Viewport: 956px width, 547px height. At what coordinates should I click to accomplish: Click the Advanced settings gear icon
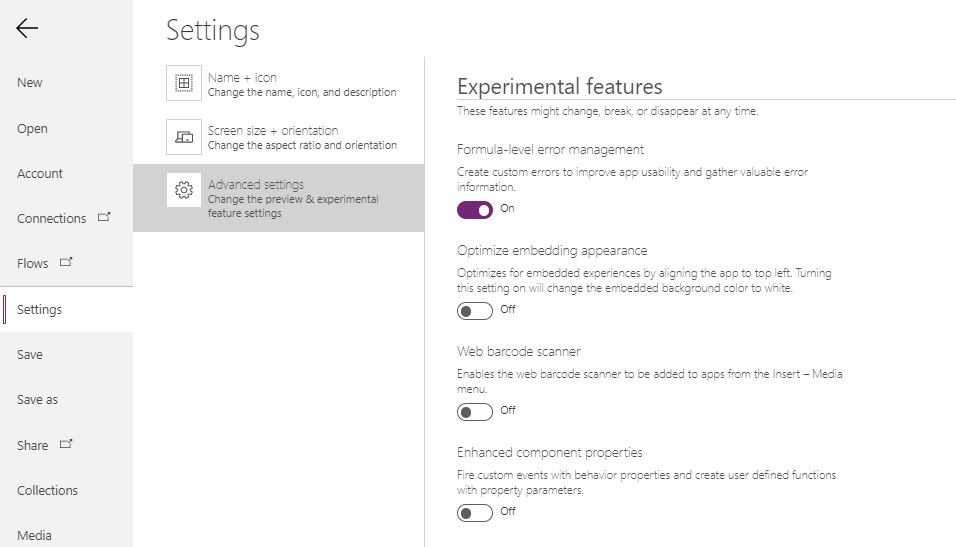[x=184, y=190]
